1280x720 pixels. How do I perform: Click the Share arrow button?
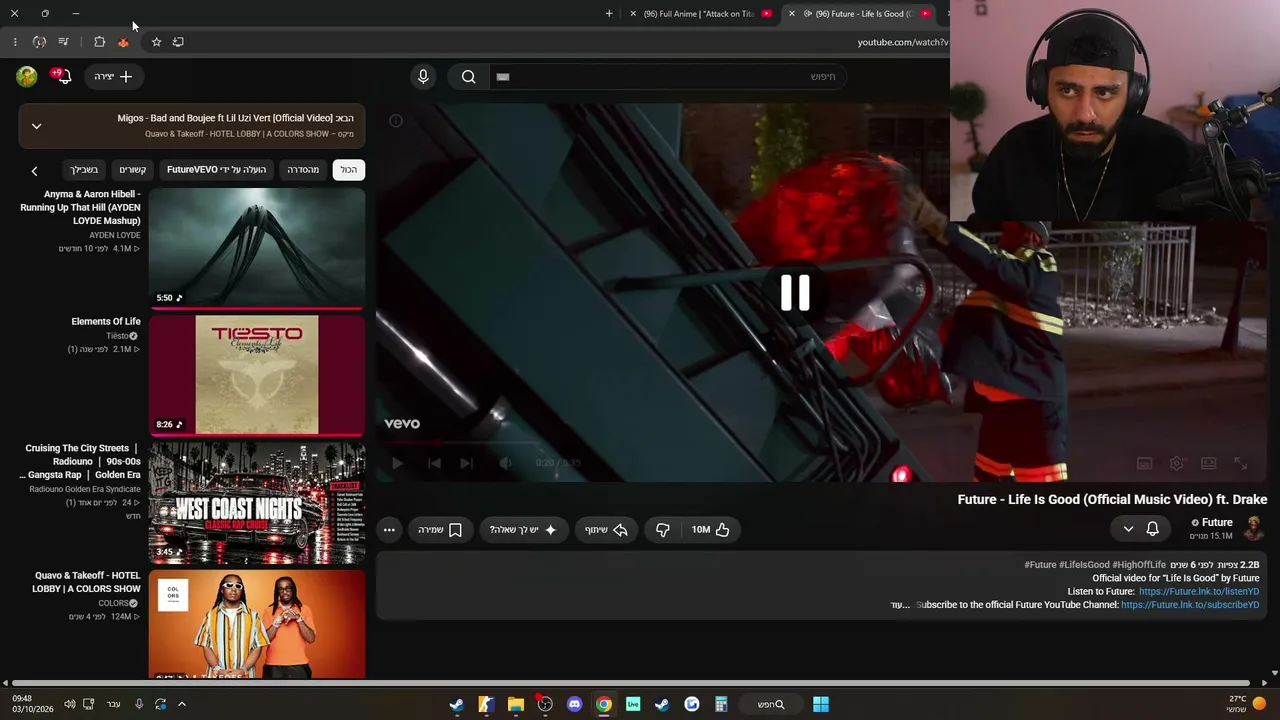[606, 530]
